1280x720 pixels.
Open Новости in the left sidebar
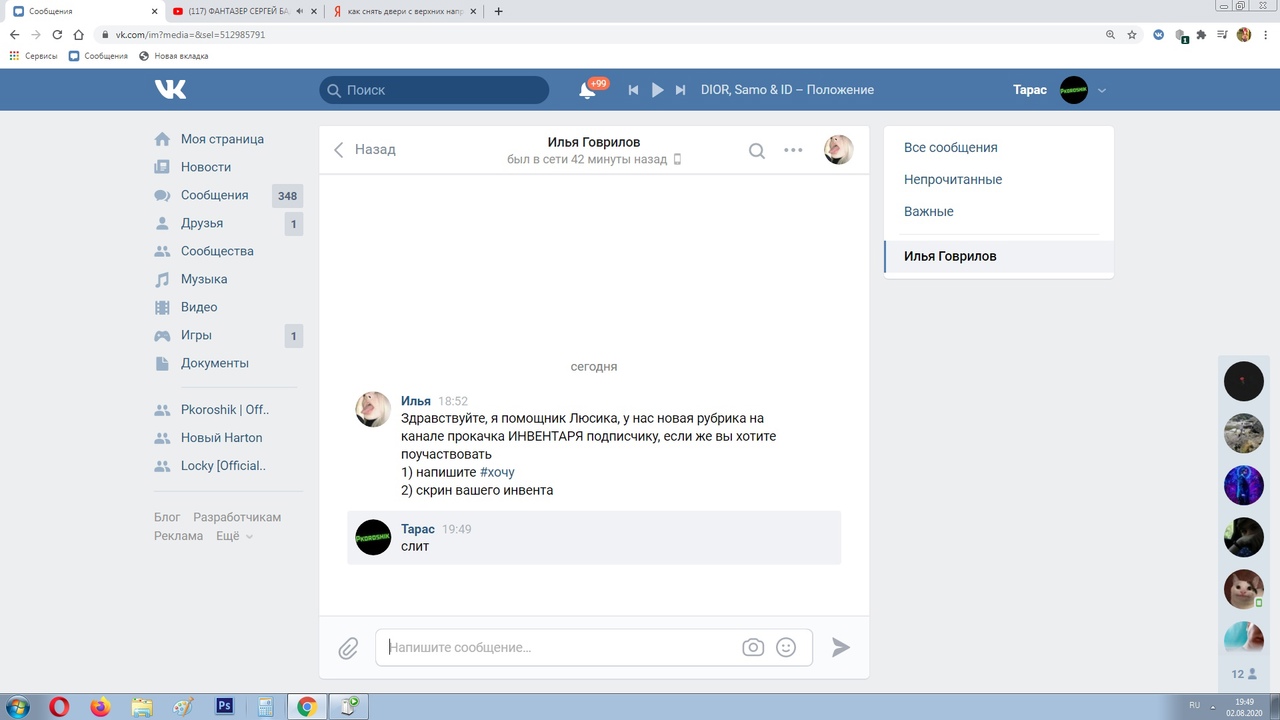pyautogui.click(x=205, y=167)
